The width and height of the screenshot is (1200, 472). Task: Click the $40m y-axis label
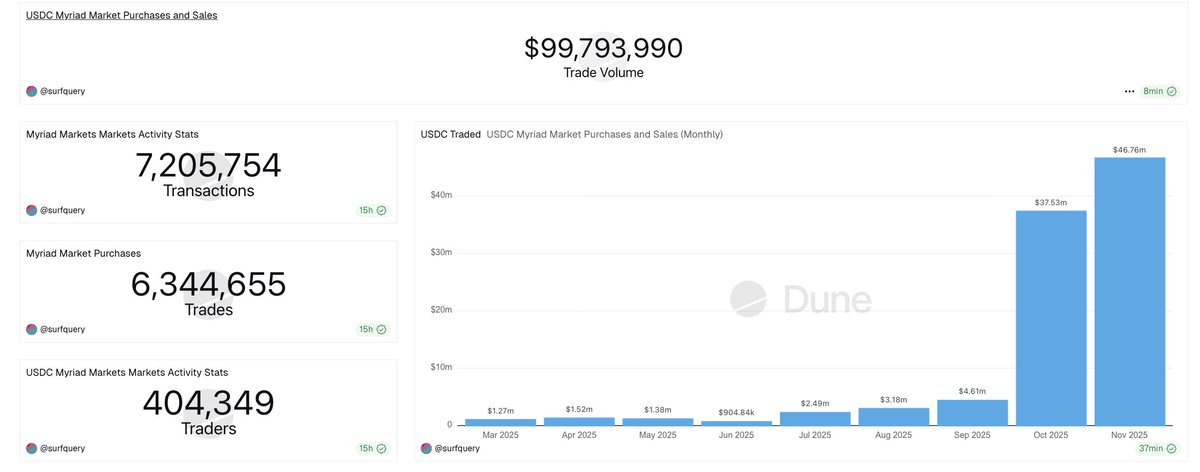click(443, 195)
